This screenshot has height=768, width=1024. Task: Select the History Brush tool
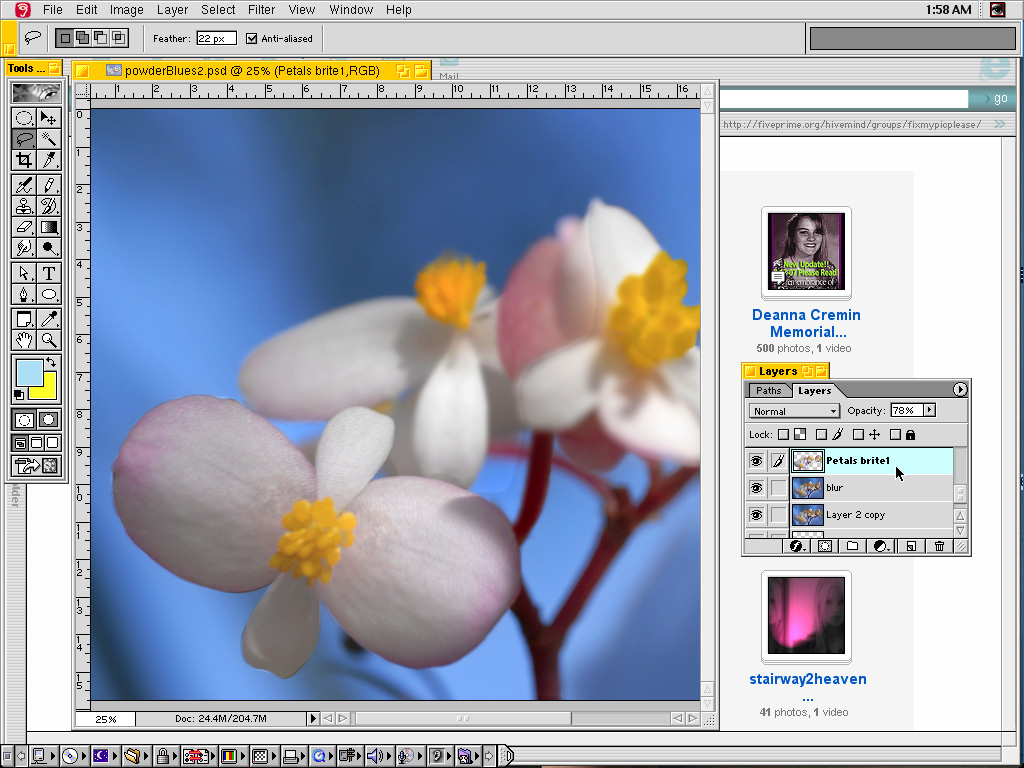click(x=49, y=206)
